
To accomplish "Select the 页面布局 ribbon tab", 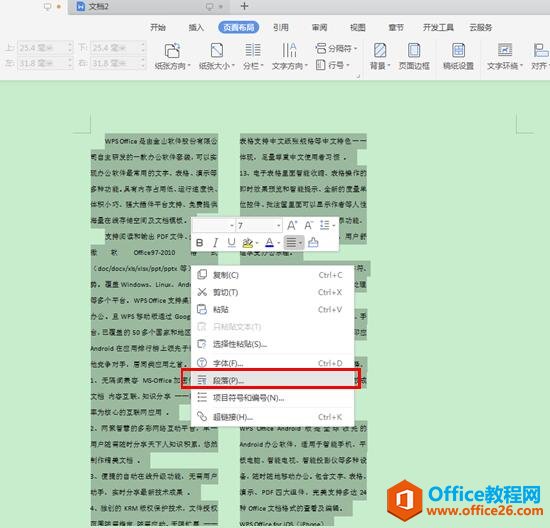I will [x=239, y=27].
